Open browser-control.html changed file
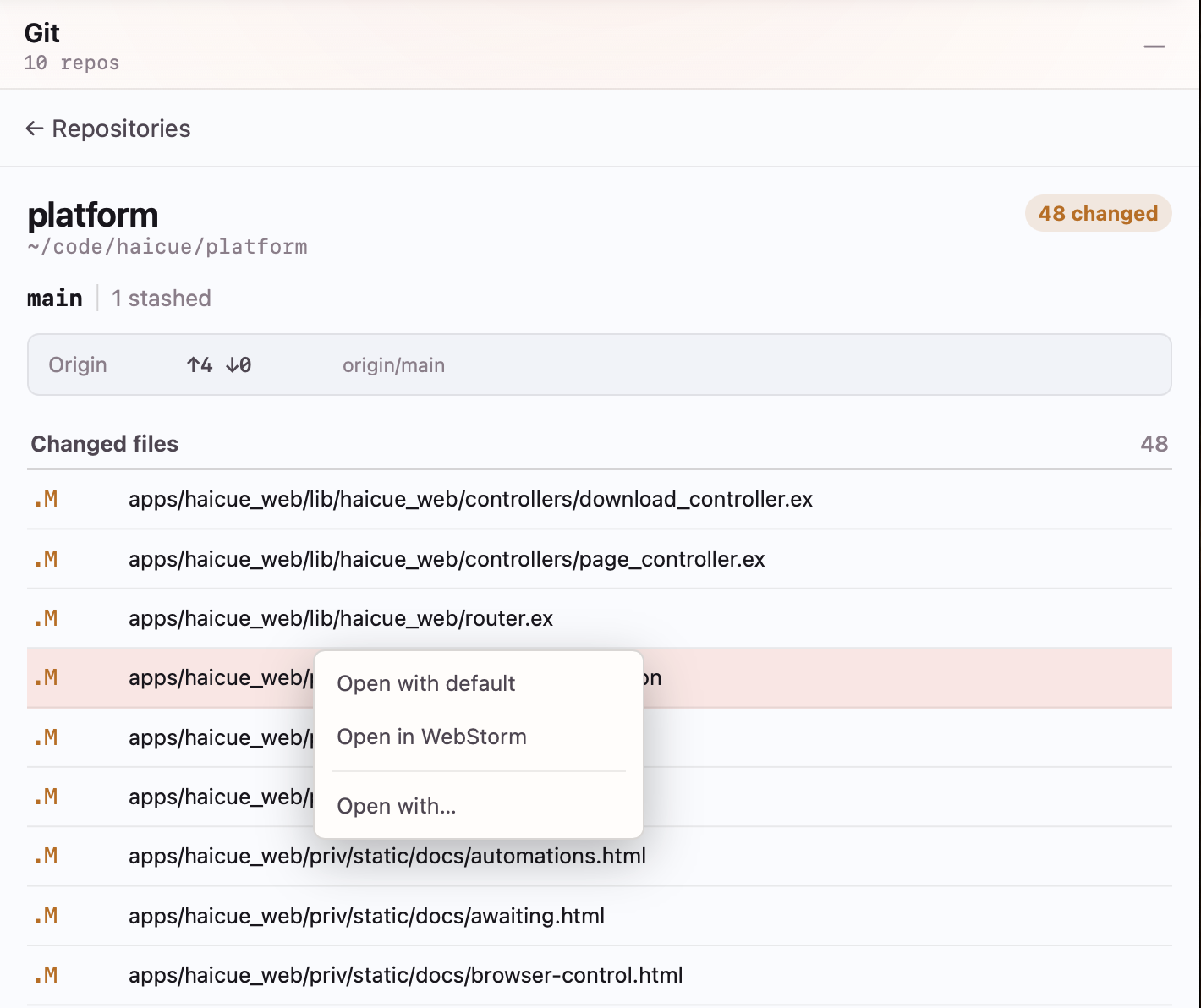 600,975
